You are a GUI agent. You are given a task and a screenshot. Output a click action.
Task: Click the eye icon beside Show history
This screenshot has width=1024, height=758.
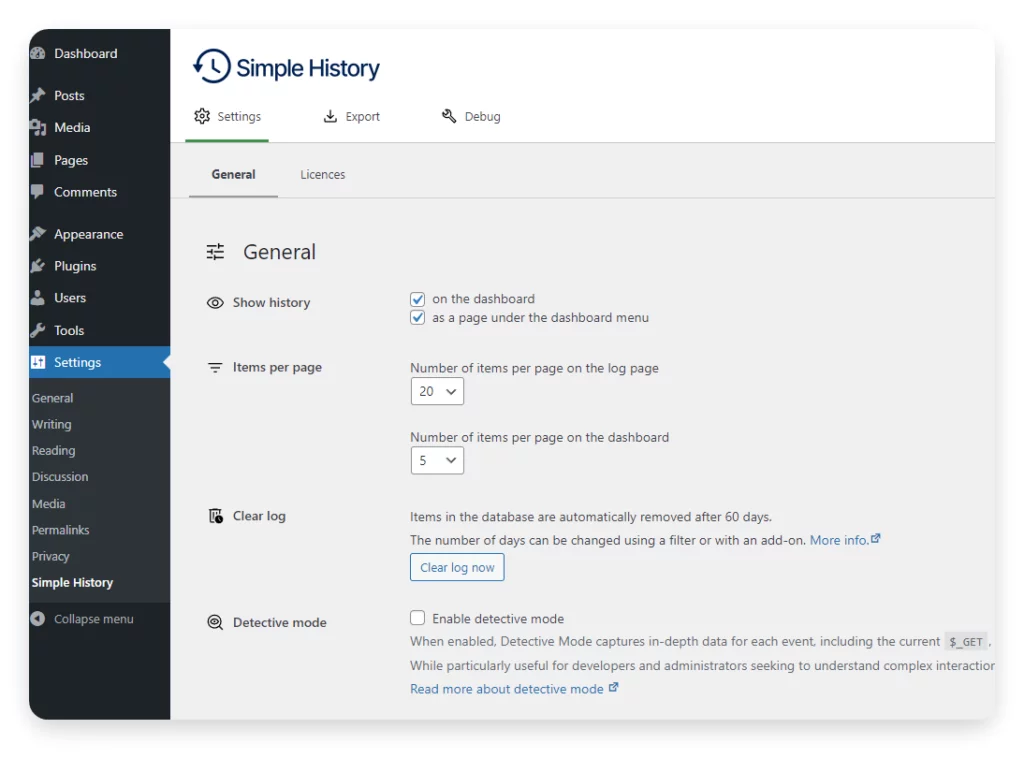(x=215, y=303)
